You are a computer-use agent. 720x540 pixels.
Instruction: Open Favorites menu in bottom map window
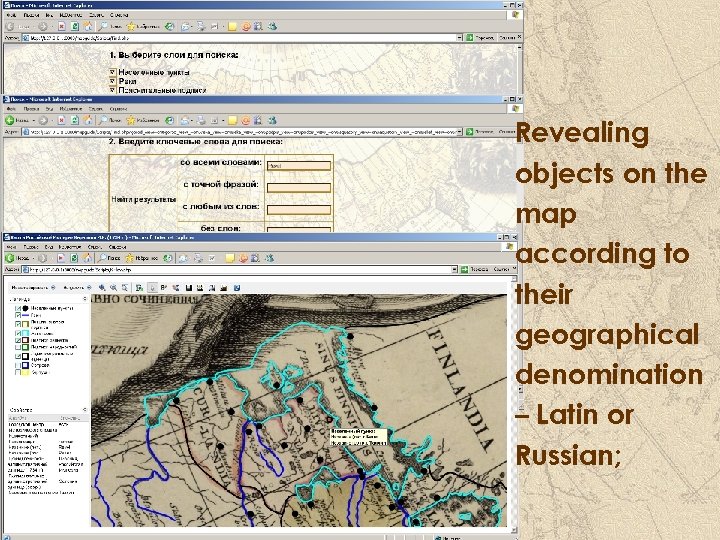pyautogui.click(x=70, y=247)
